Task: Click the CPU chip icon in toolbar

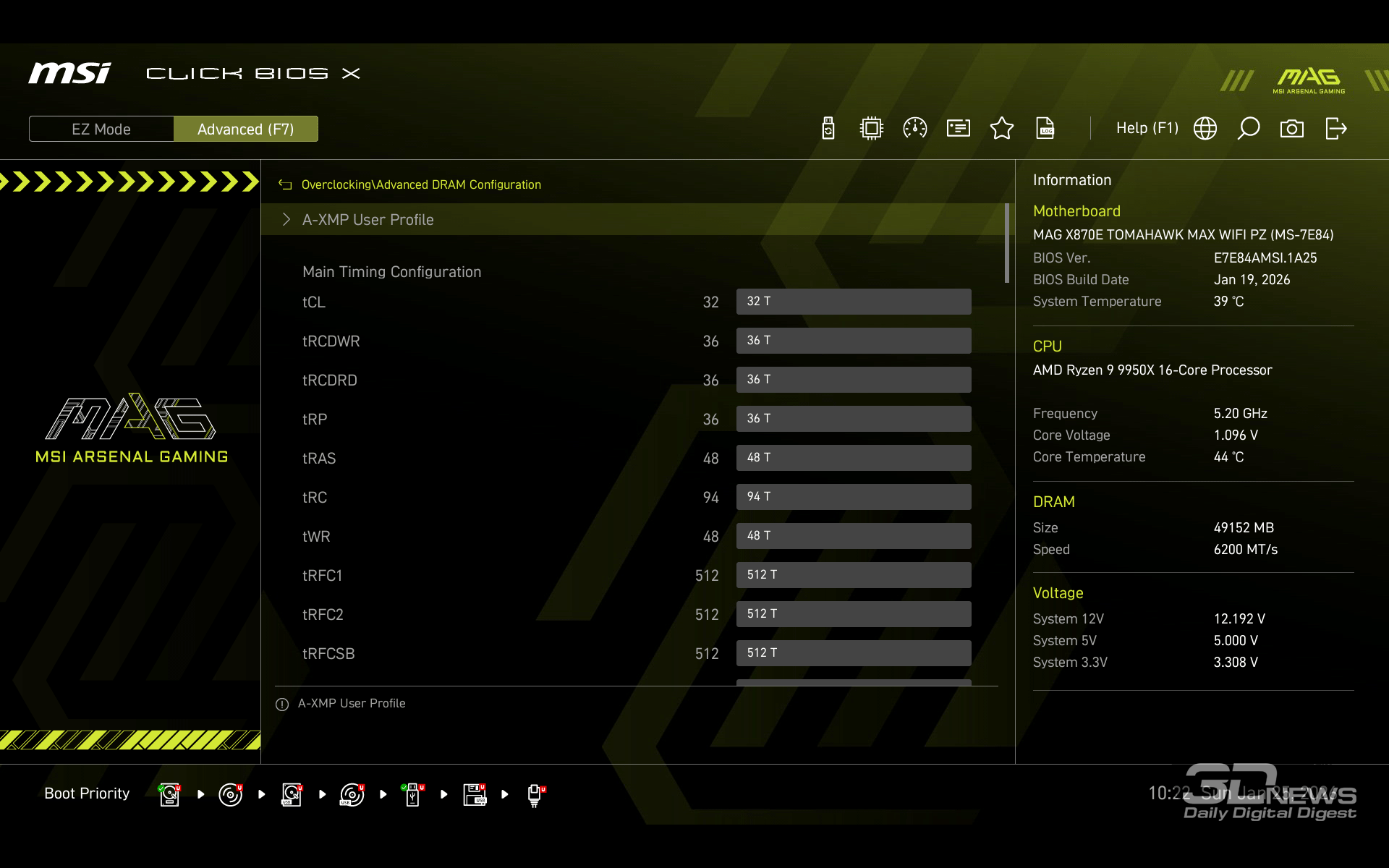Action: (871, 129)
